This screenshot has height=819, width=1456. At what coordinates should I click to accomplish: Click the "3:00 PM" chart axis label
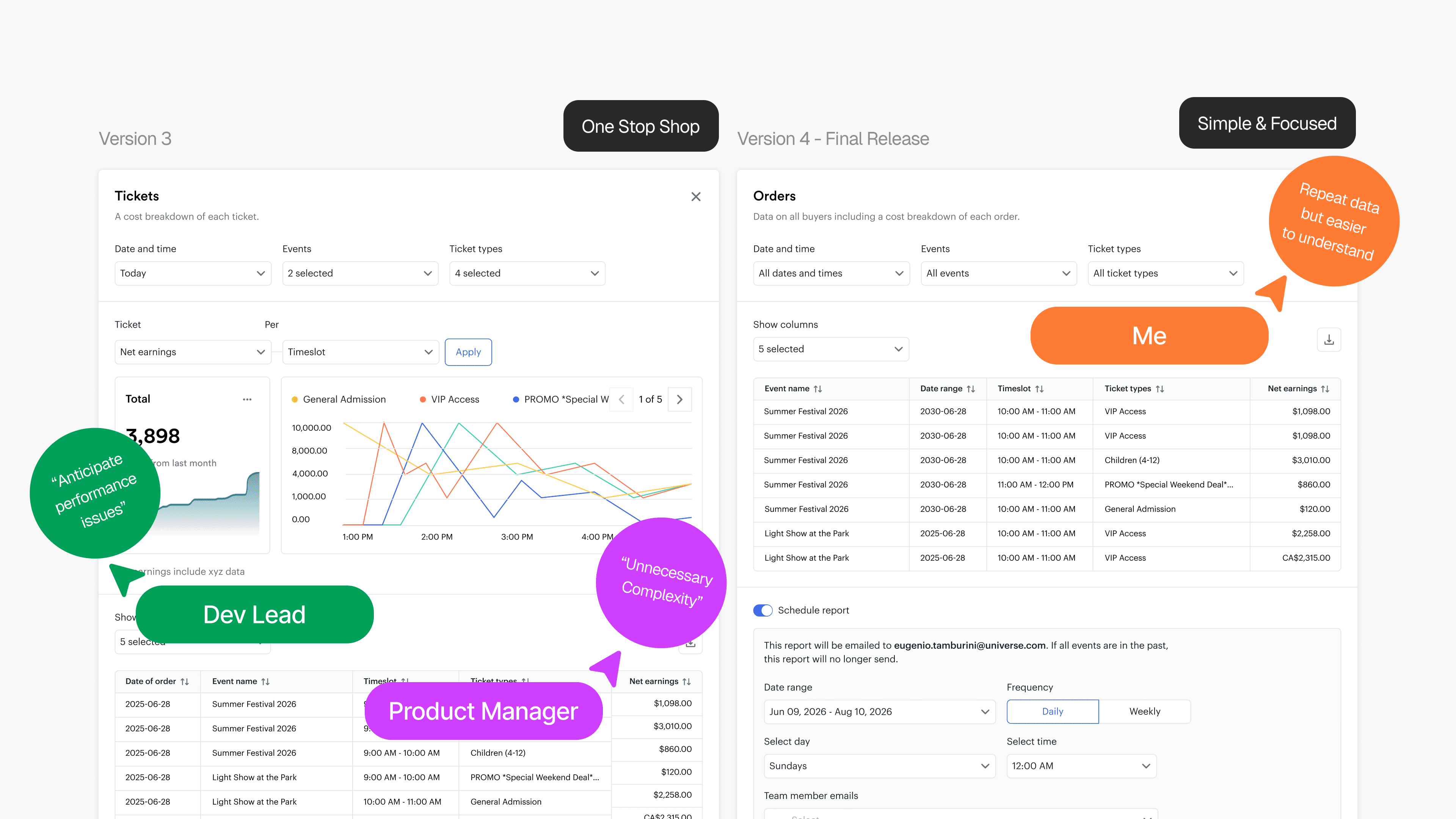pos(517,537)
